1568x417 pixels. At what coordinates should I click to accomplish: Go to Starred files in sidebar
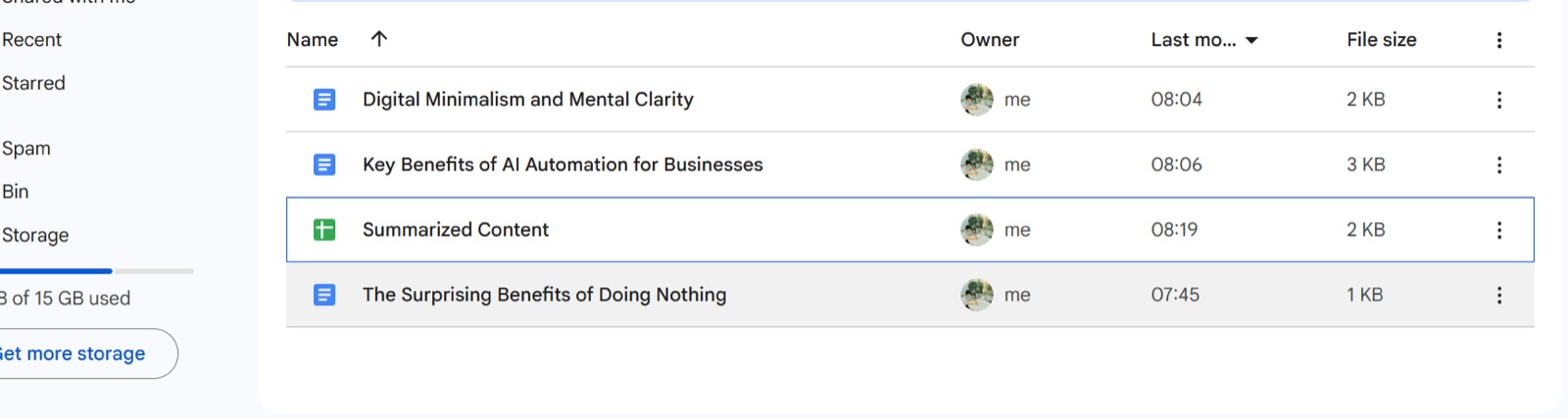coord(33,83)
